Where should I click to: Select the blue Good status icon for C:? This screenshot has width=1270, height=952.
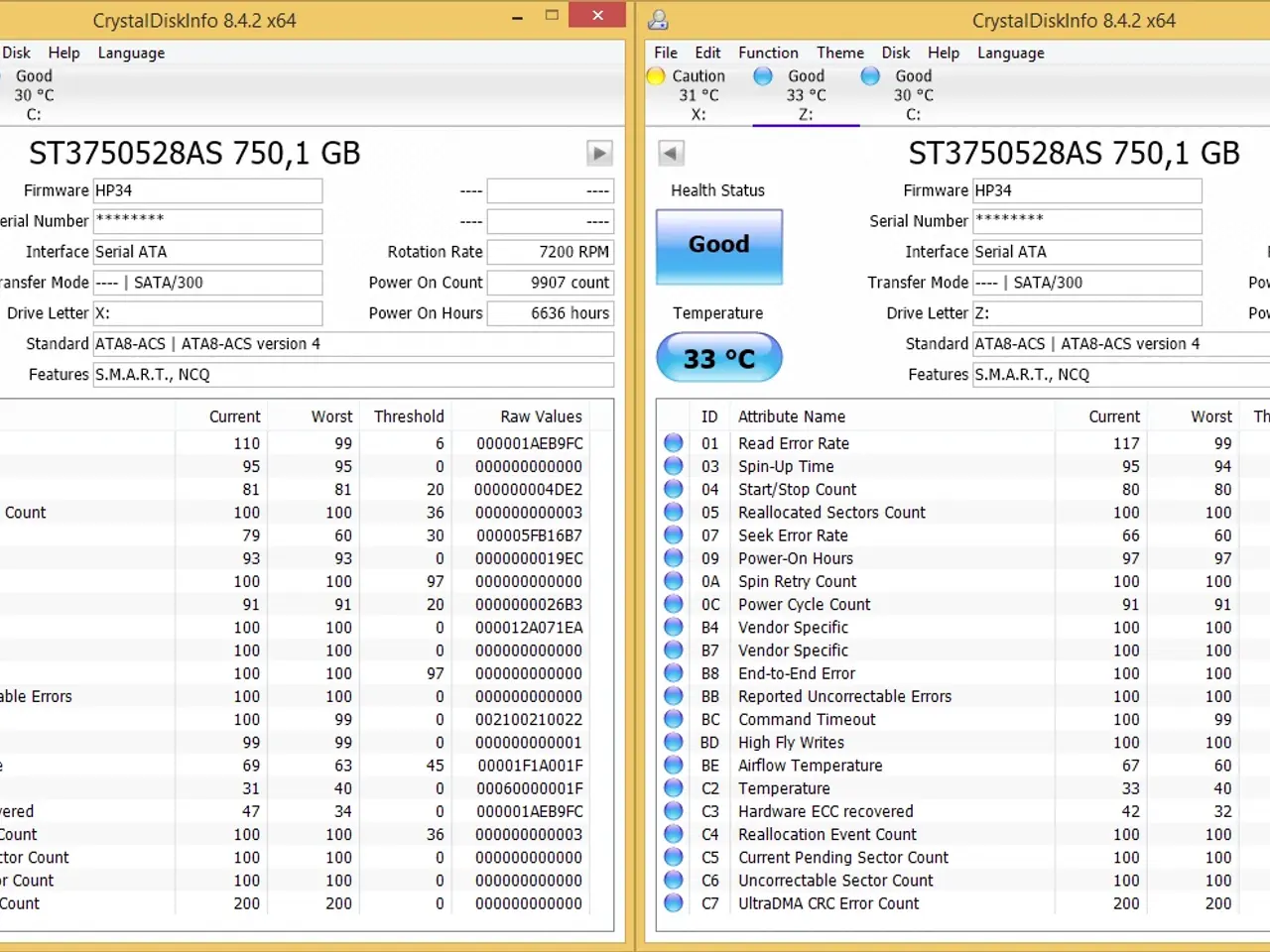870,76
